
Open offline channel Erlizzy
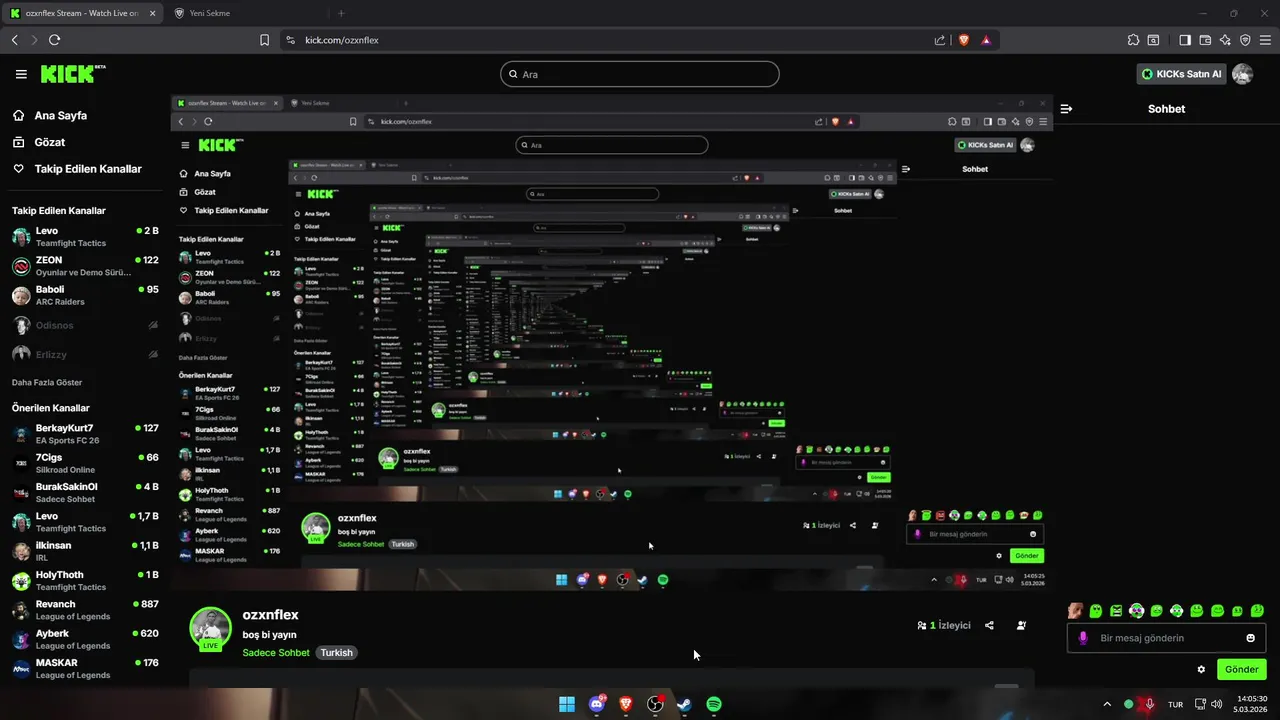click(x=85, y=354)
